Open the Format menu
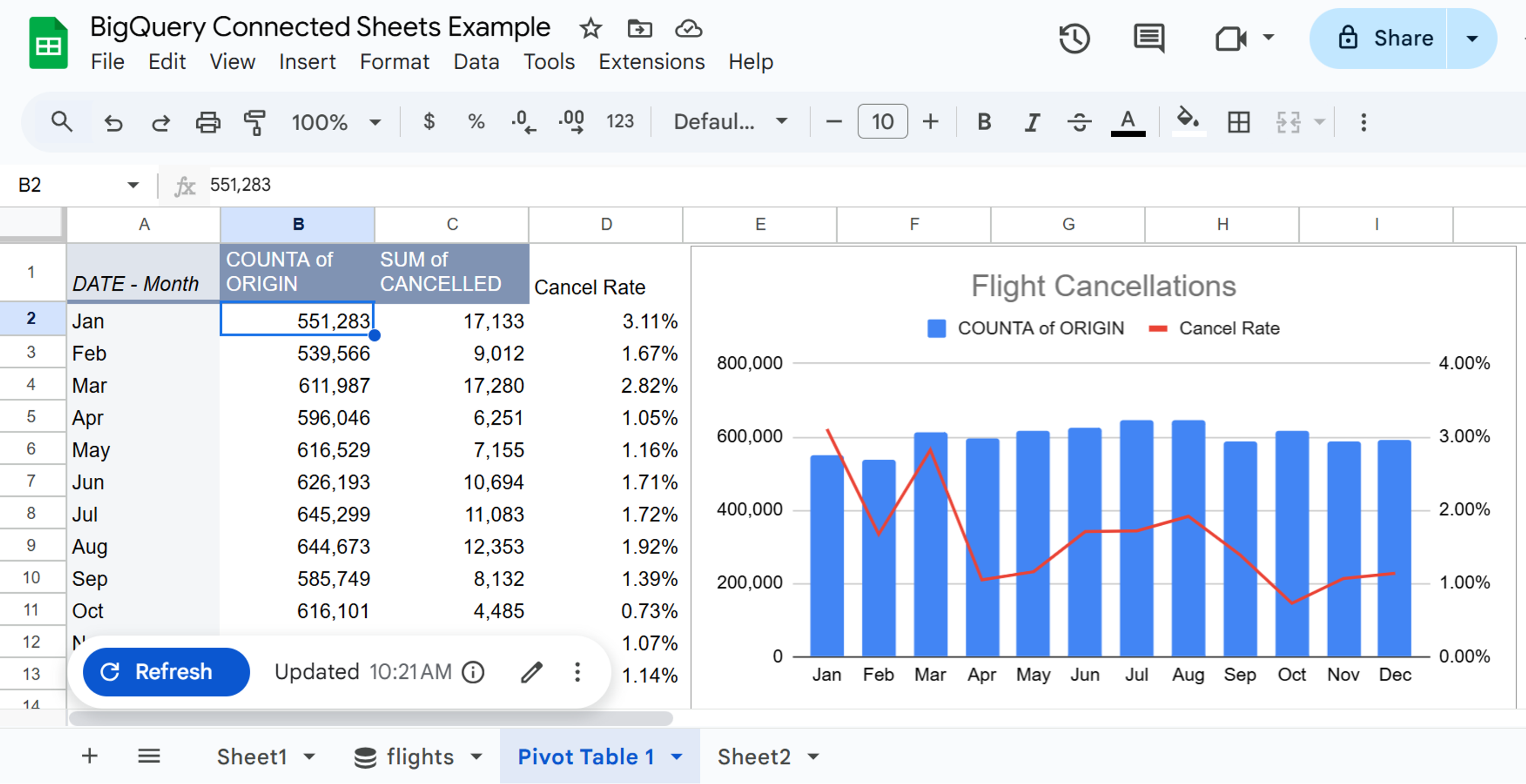 coord(395,62)
